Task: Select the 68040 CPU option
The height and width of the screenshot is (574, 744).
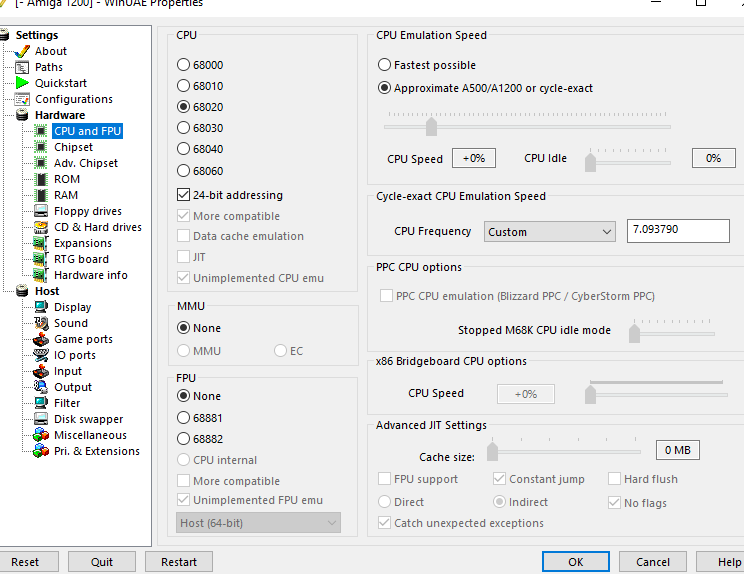Action: click(183, 149)
